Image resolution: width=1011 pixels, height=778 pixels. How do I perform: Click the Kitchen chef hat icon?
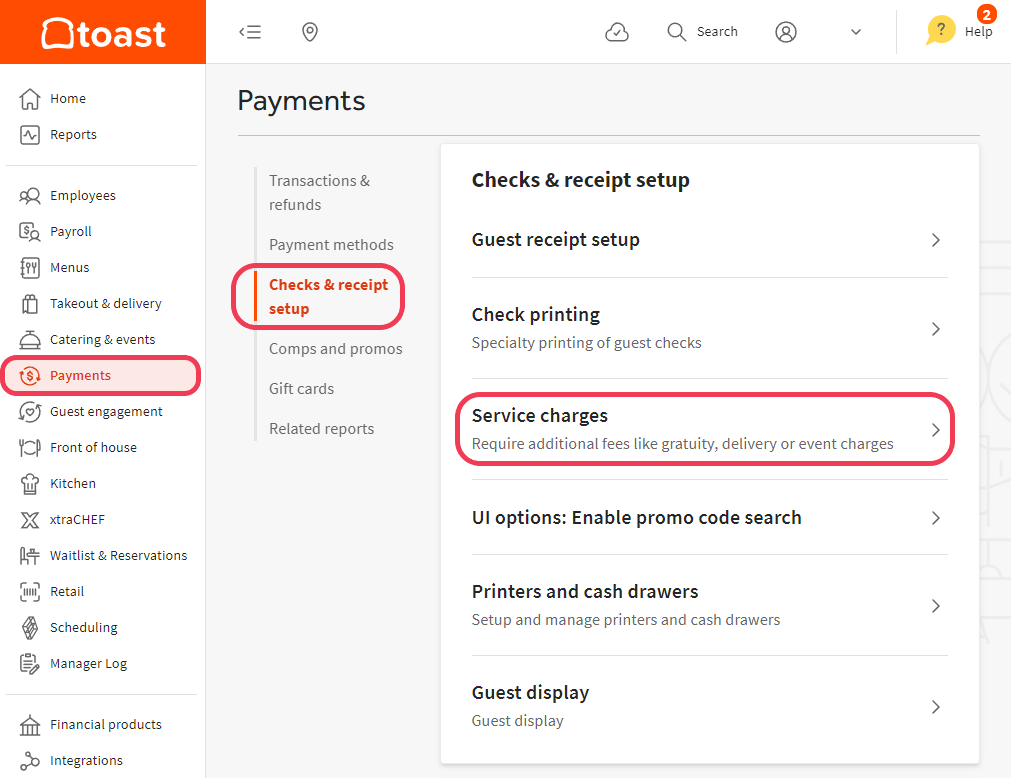coord(30,484)
